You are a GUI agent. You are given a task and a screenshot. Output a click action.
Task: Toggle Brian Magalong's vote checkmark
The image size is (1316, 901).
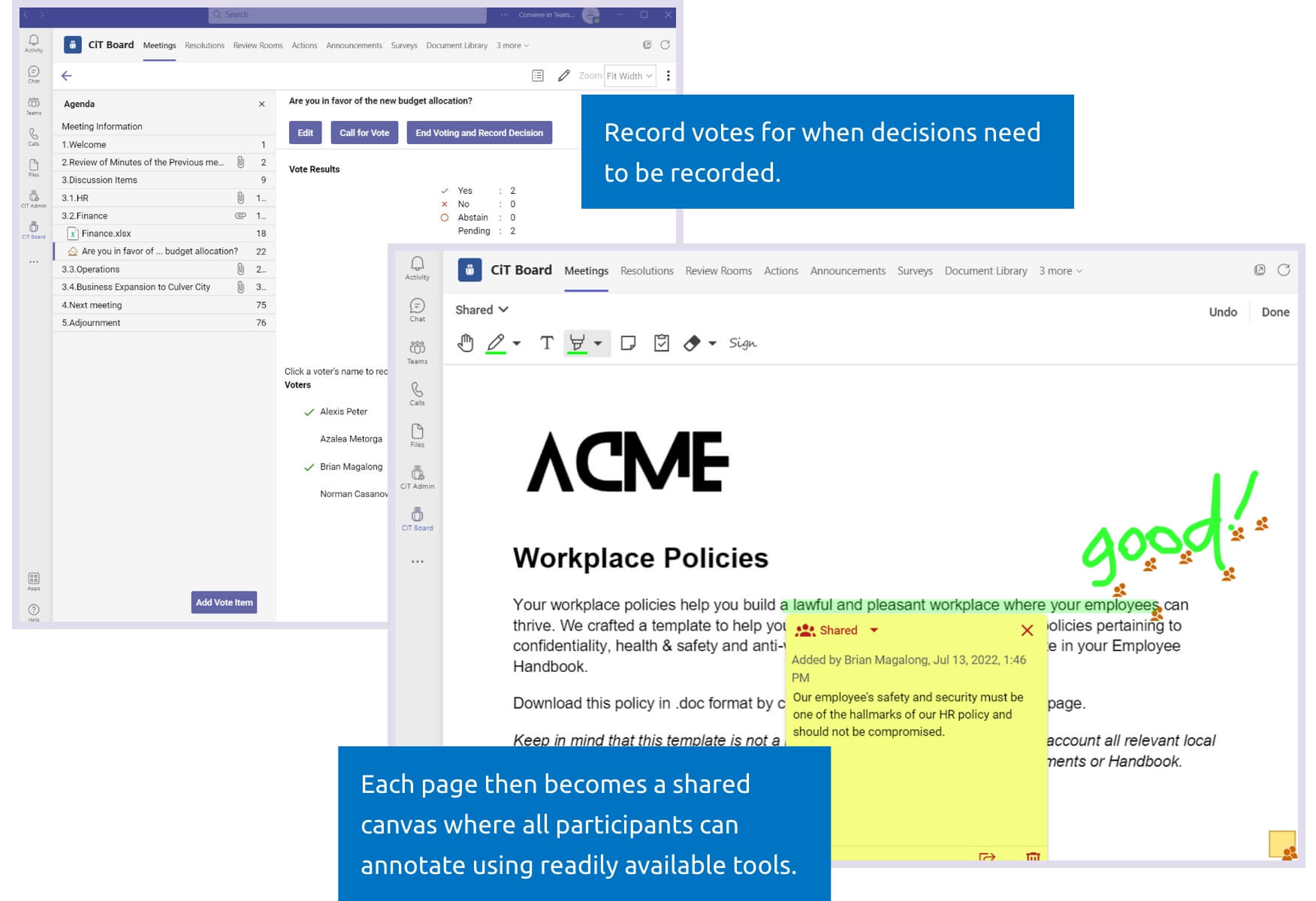[309, 467]
